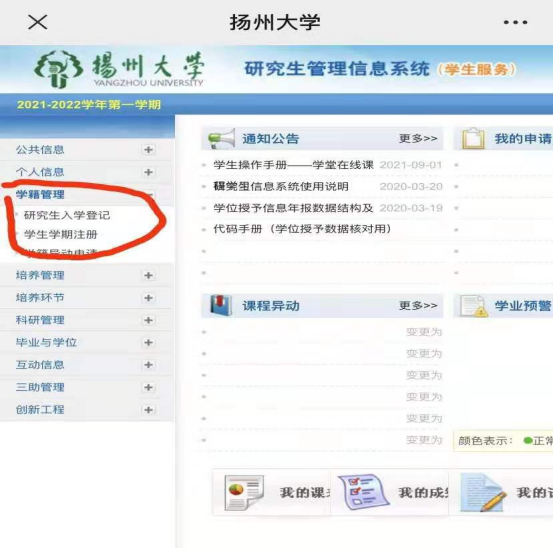Screen dimensions: 554x549
Task: Close the page with the X button
Action: pos(37,22)
